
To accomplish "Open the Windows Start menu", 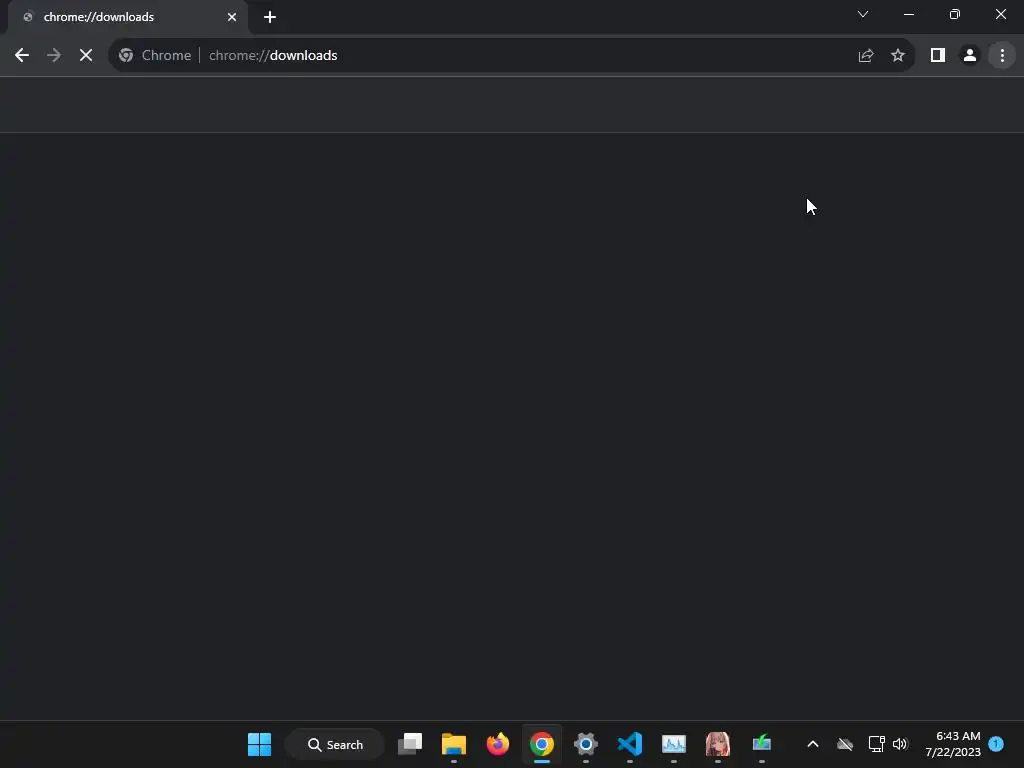I will tap(259, 744).
